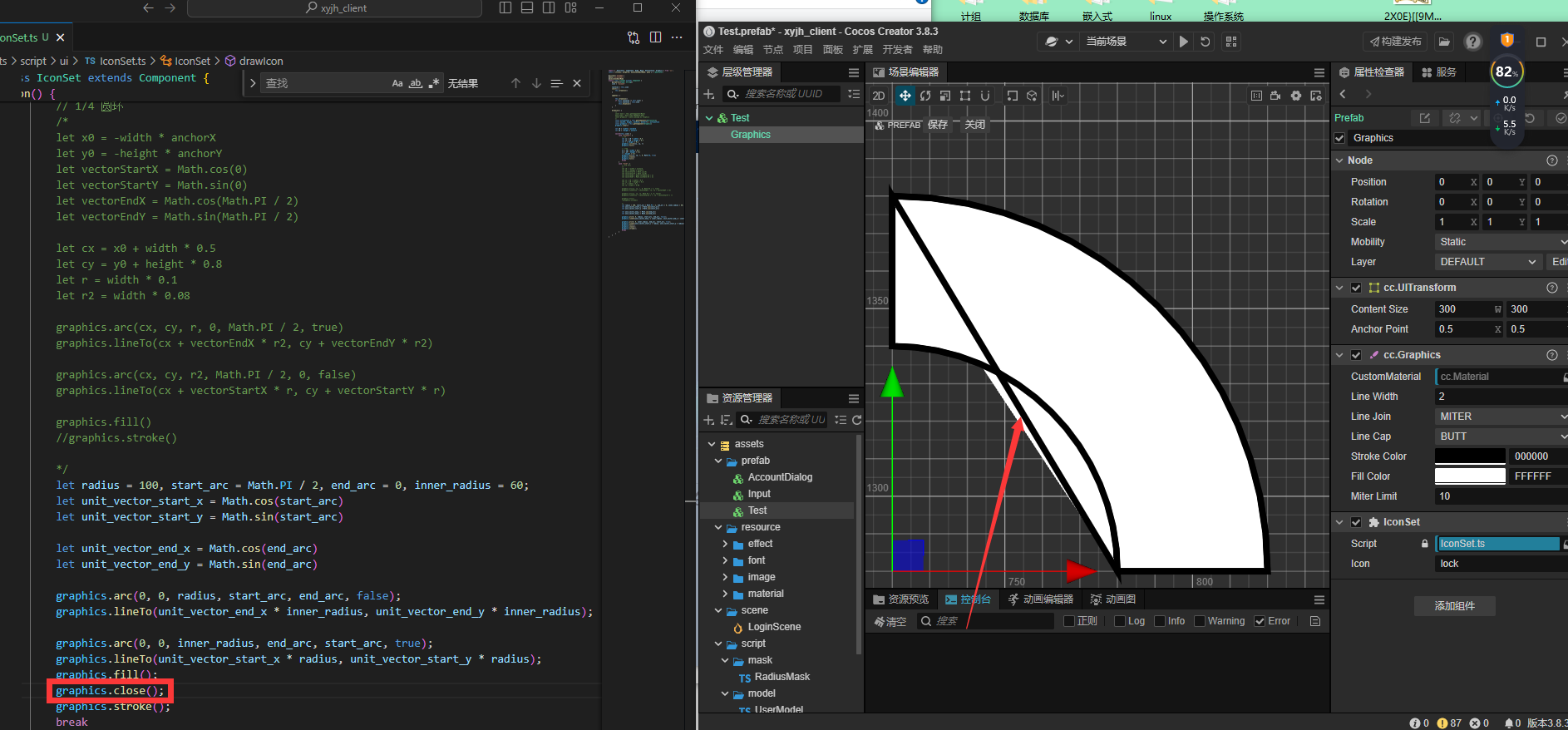Open the 节点 menu
This screenshot has height=730, width=1568.
coord(773,50)
